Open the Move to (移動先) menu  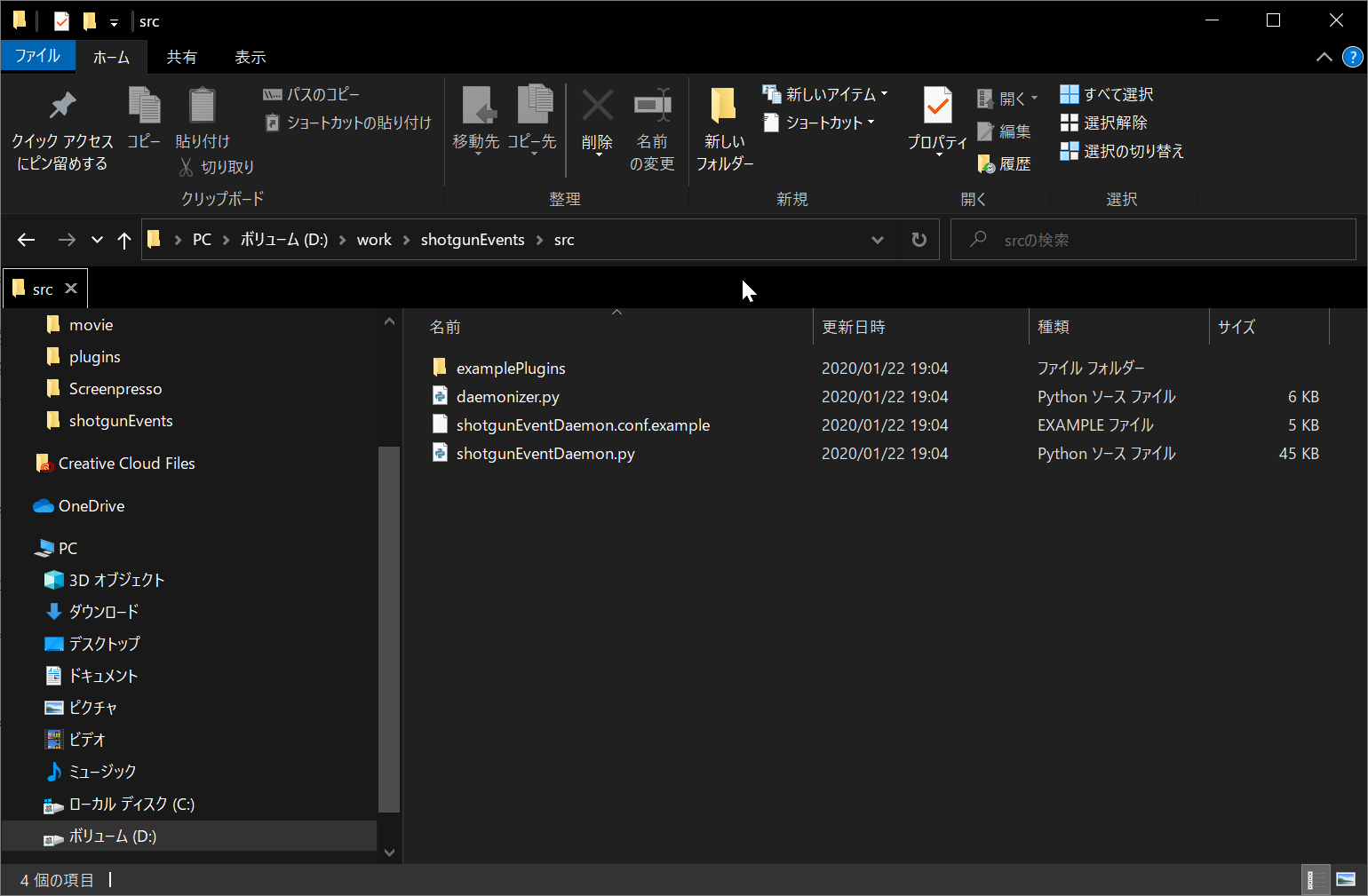(x=476, y=122)
